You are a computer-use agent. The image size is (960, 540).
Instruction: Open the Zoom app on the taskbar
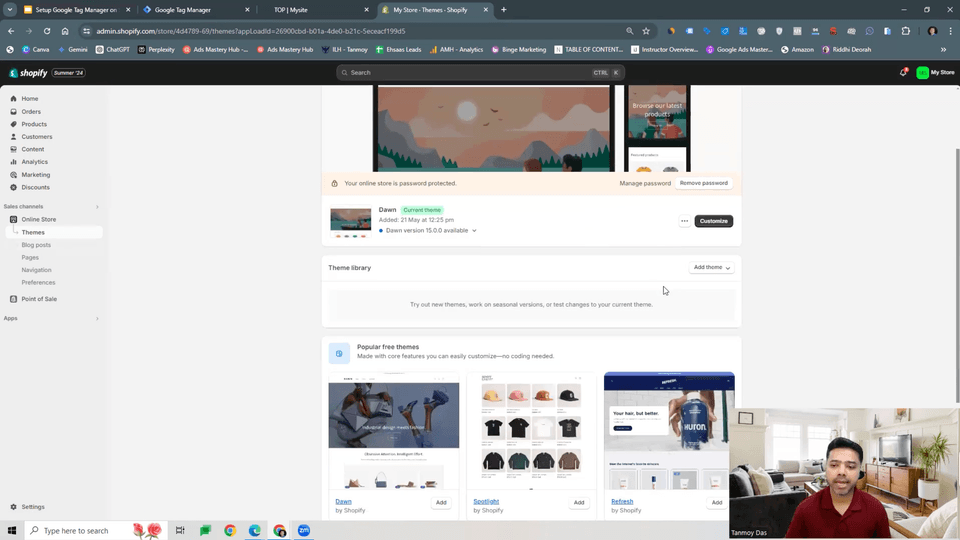pyautogui.click(x=304, y=530)
